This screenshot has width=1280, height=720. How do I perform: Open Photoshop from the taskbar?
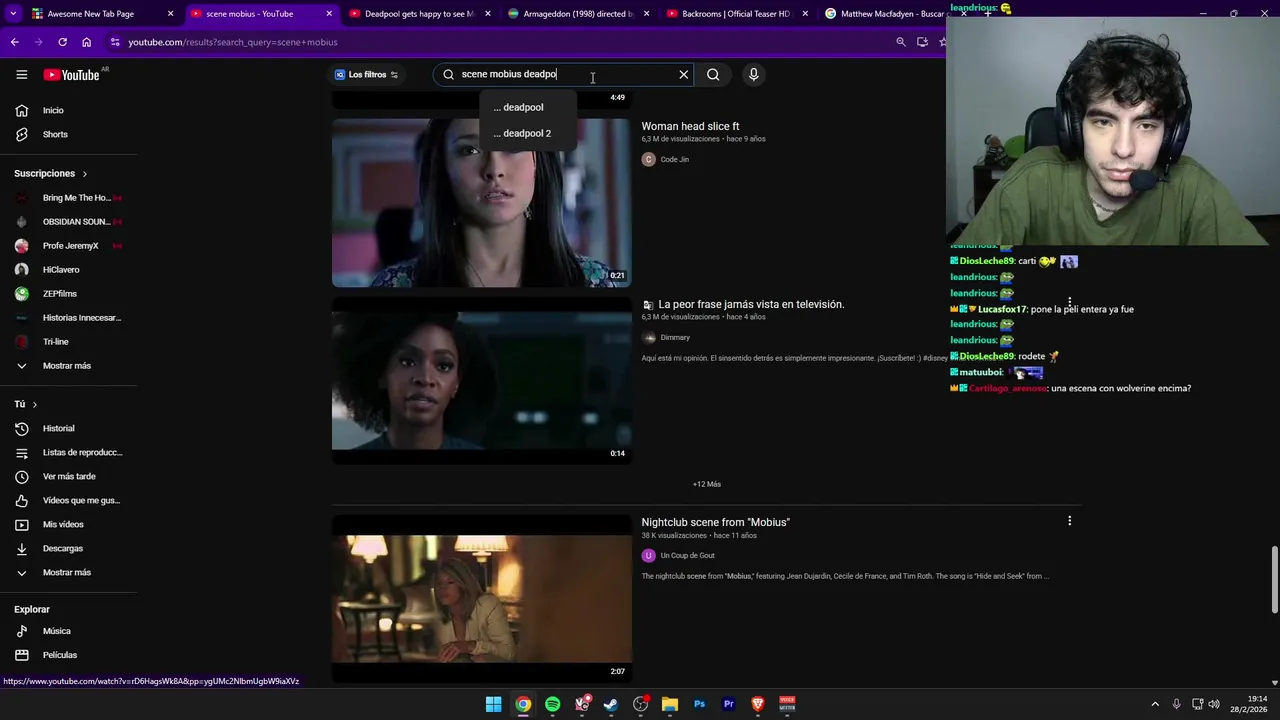pyautogui.click(x=699, y=704)
